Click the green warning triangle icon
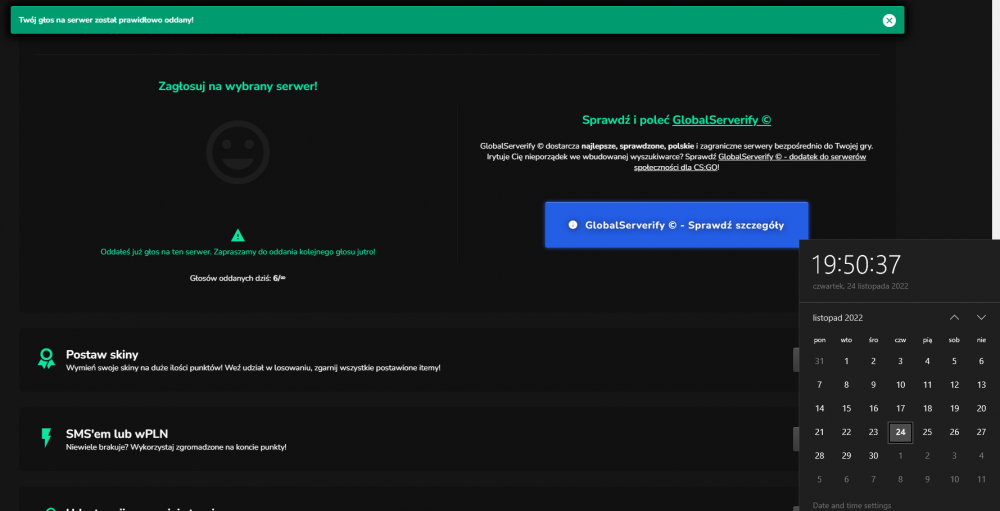This screenshot has height=511, width=1000. (238, 235)
